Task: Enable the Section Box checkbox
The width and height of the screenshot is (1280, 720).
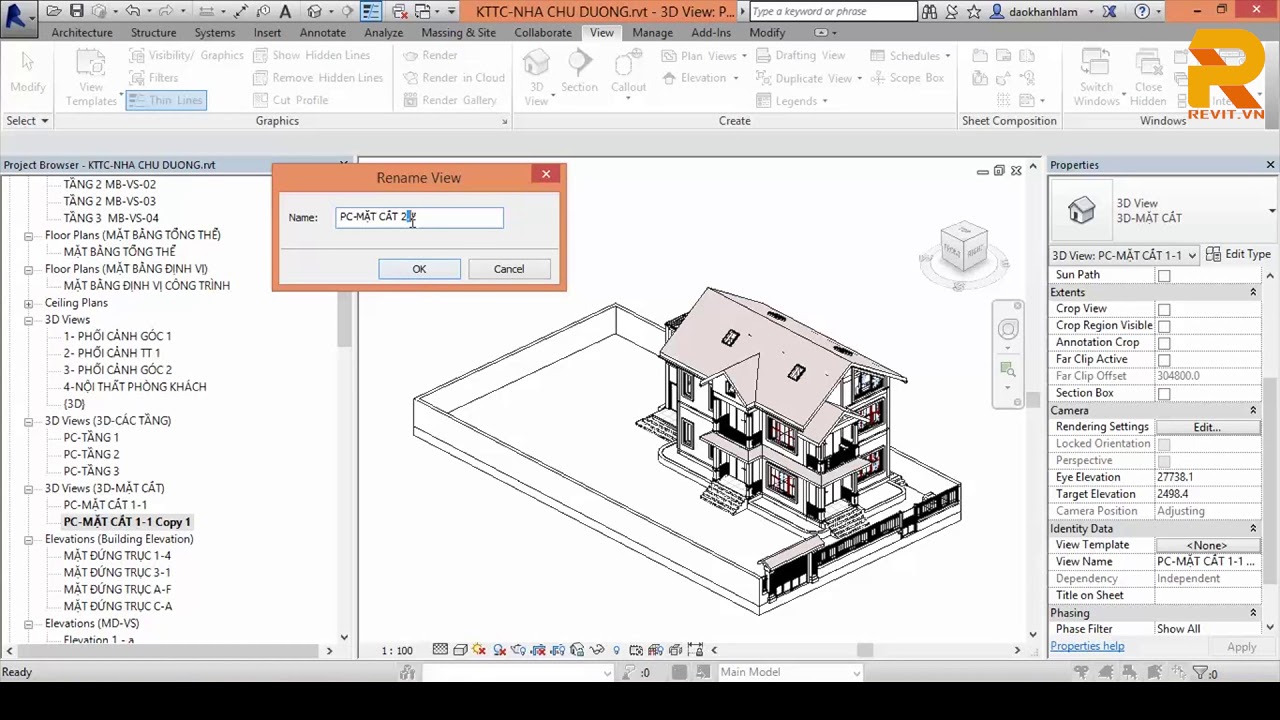Action: tap(1164, 394)
